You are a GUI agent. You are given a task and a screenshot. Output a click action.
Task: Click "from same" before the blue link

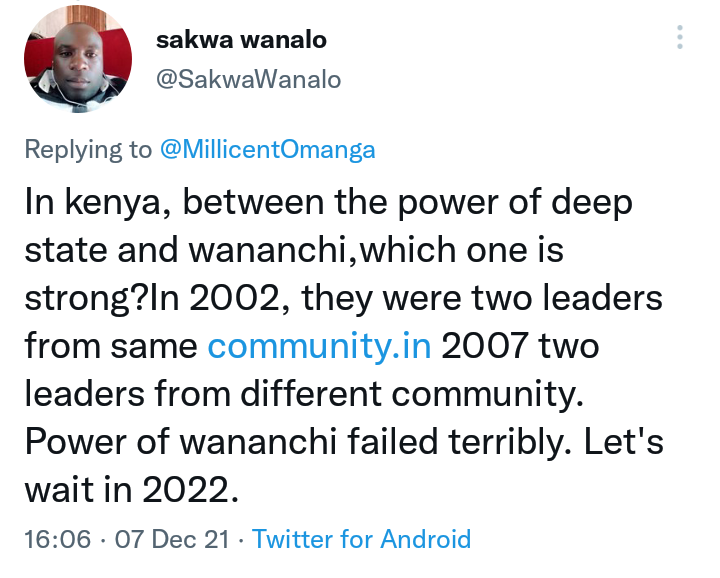click(x=111, y=346)
